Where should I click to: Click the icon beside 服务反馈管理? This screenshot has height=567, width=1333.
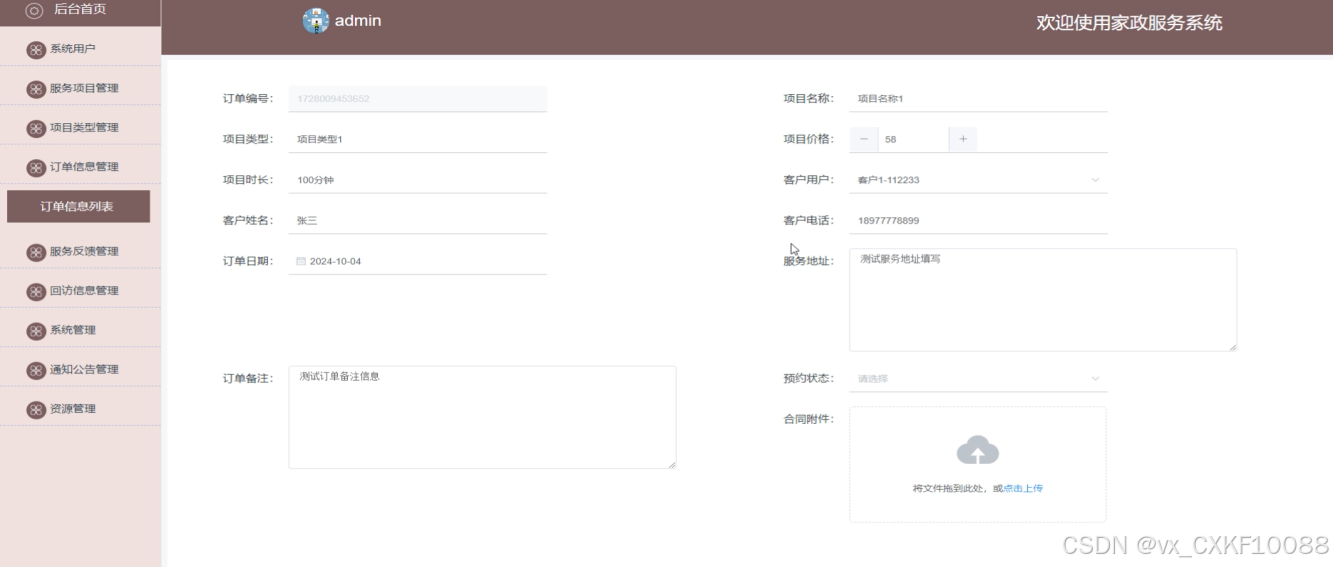(x=36, y=252)
